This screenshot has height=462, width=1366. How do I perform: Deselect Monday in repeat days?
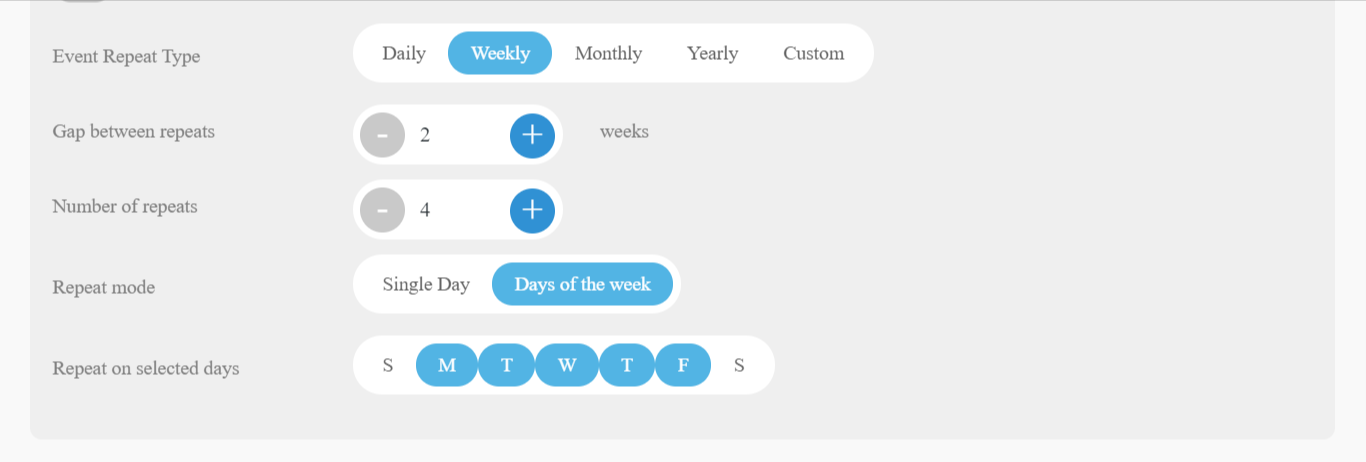point(447,365)
